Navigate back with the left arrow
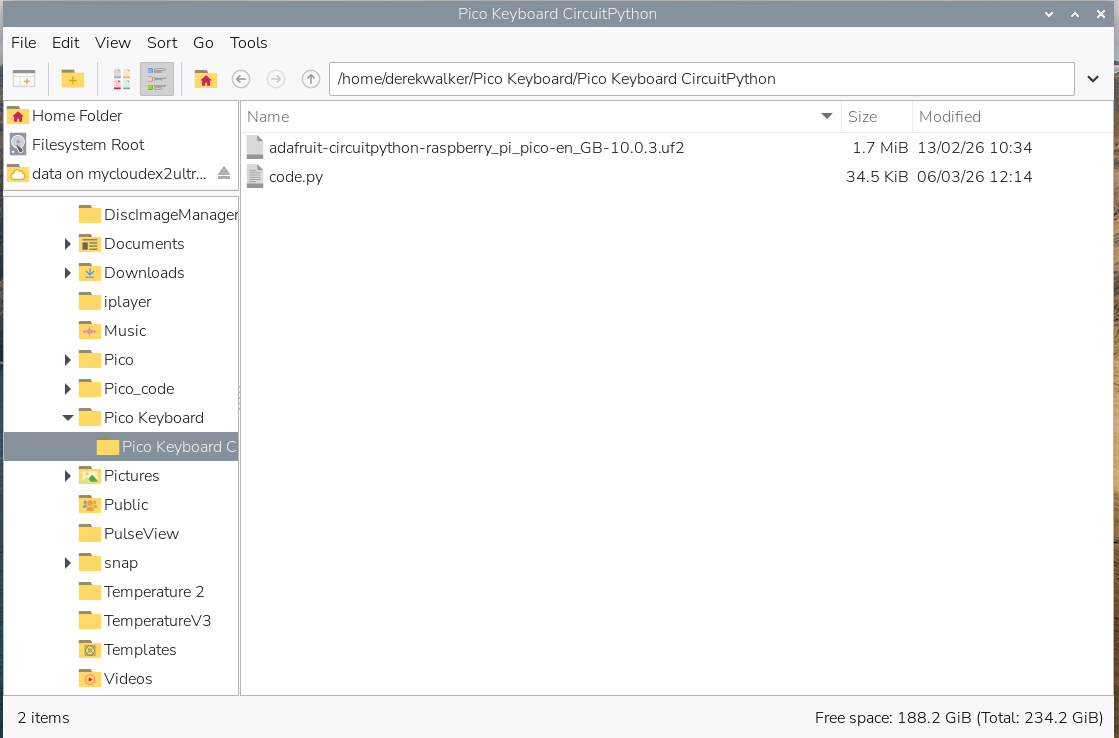The image size is (1119, 738). pos(240,79)
